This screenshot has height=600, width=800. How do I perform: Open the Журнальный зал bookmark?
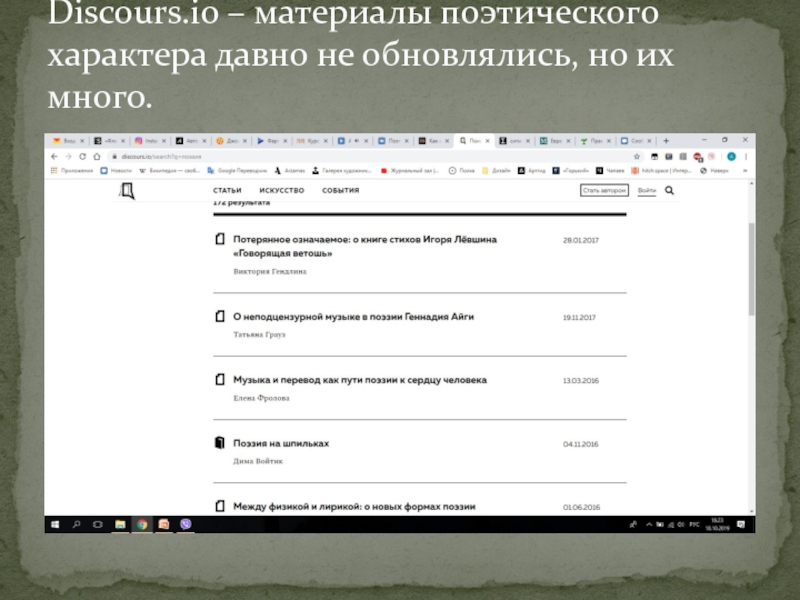point(410,170)
